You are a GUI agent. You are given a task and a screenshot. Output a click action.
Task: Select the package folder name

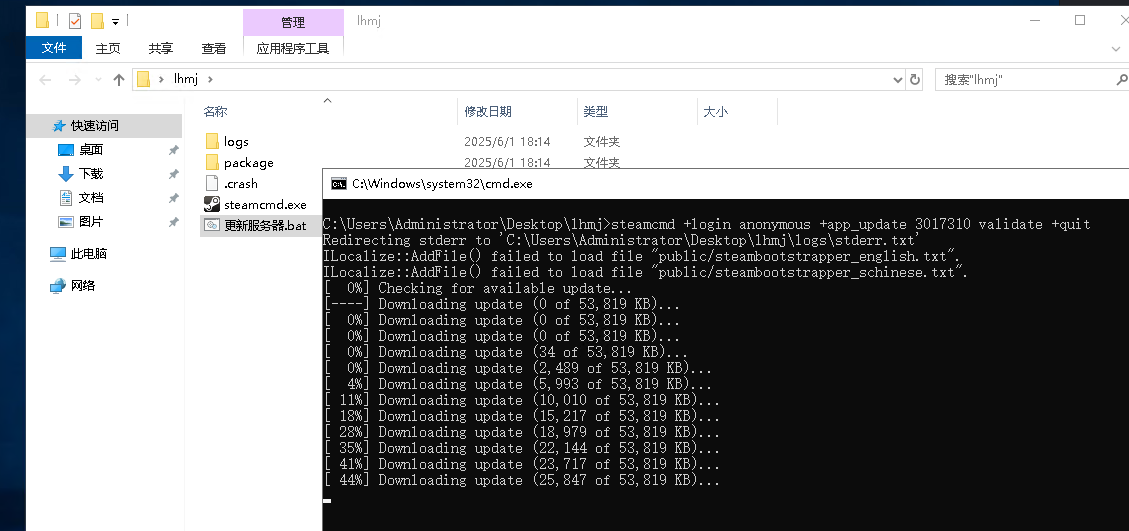point(248,163)
